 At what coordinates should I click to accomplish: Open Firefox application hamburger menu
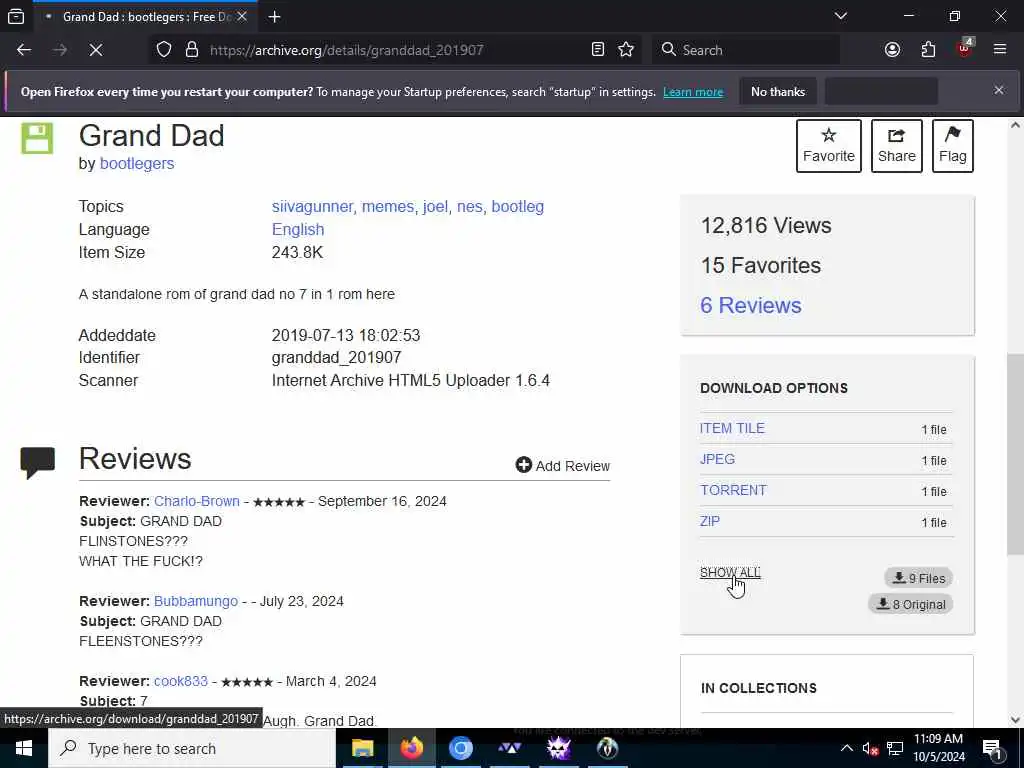tap(999, 50)
